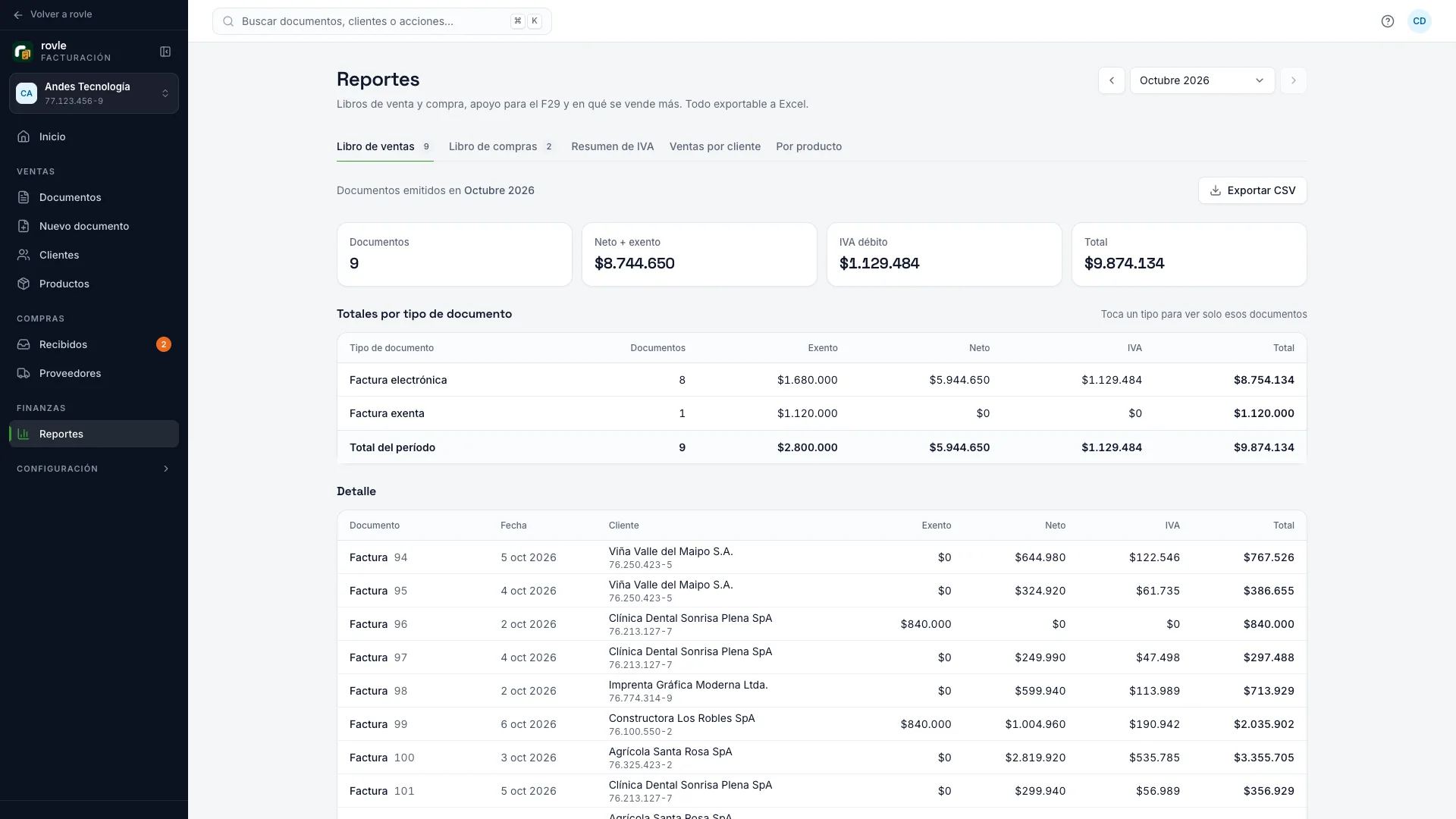Click the IVA débito summary card
The height and width of the screenshot is (819, 1456).
point(944,254)
